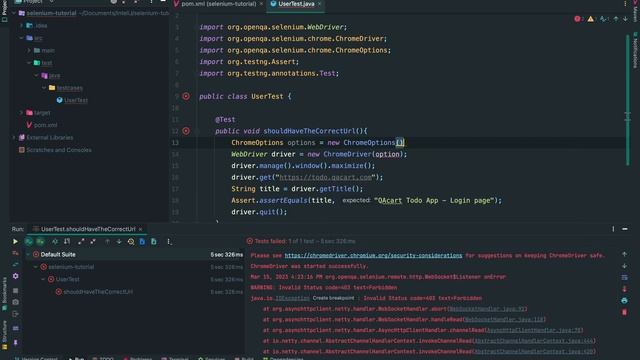Toggle auto-test icon in Run sidebar
640x360 pixels.
(x=16, y=264)
